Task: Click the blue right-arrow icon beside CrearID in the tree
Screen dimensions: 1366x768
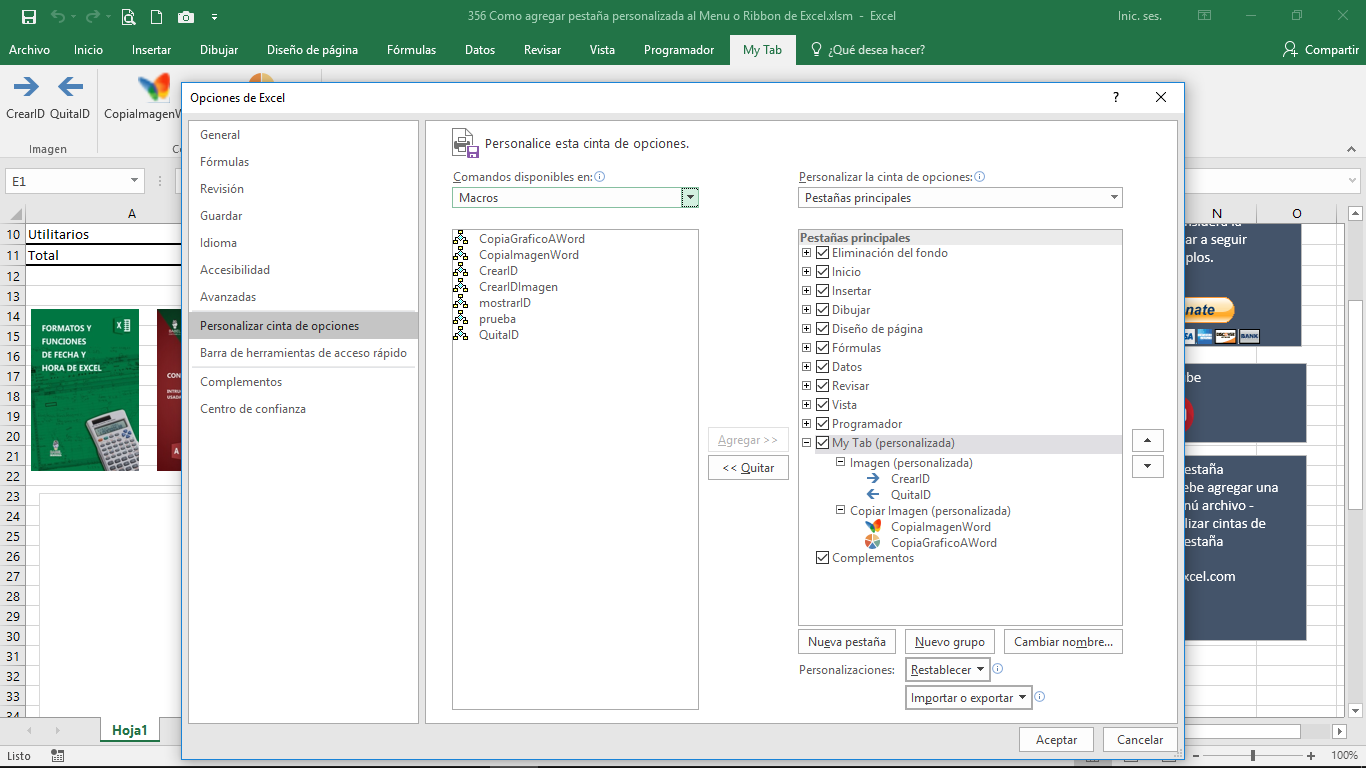Action: tap(873, 479)
